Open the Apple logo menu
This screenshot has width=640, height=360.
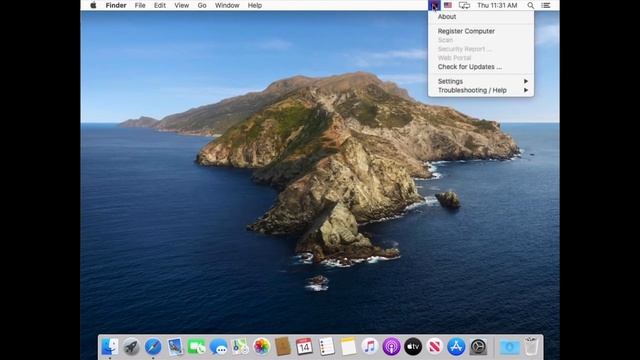(93, 5)
